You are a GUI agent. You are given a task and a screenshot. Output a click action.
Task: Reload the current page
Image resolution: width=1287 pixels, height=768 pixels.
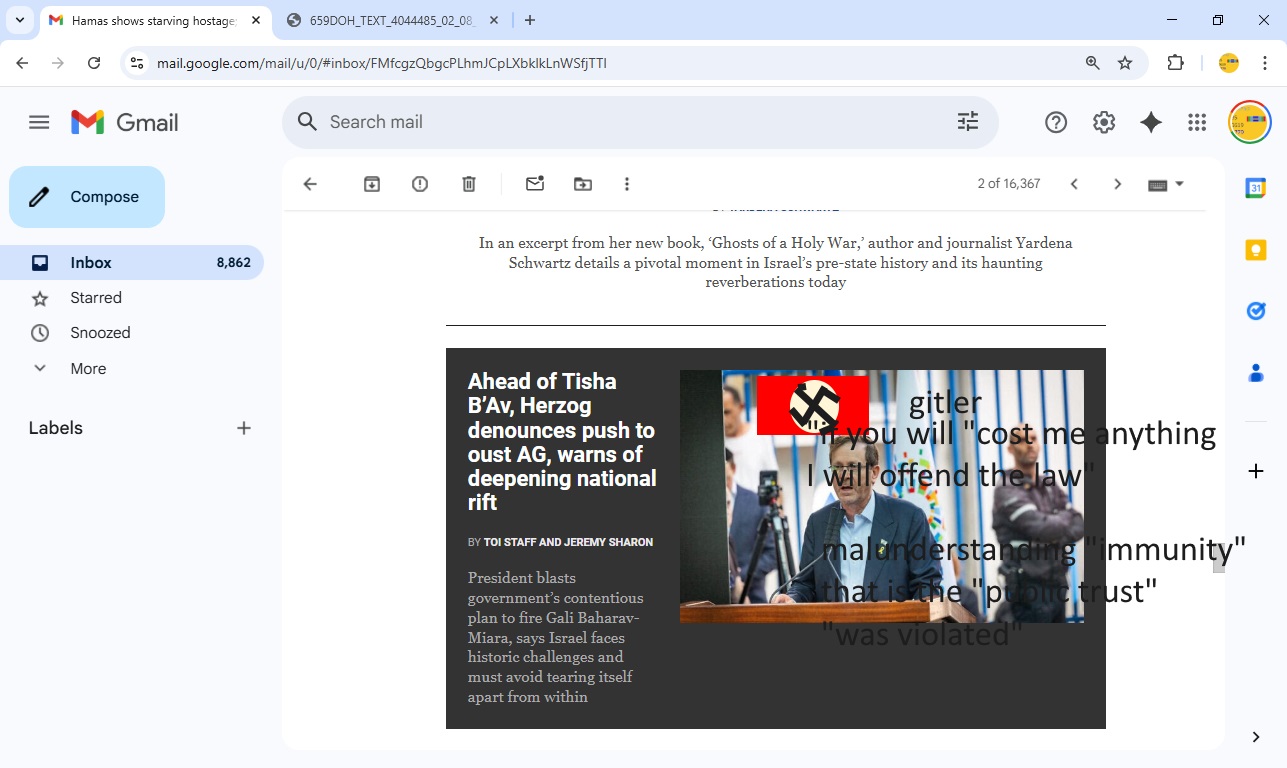pyautogui.click(x=94, y=63)
